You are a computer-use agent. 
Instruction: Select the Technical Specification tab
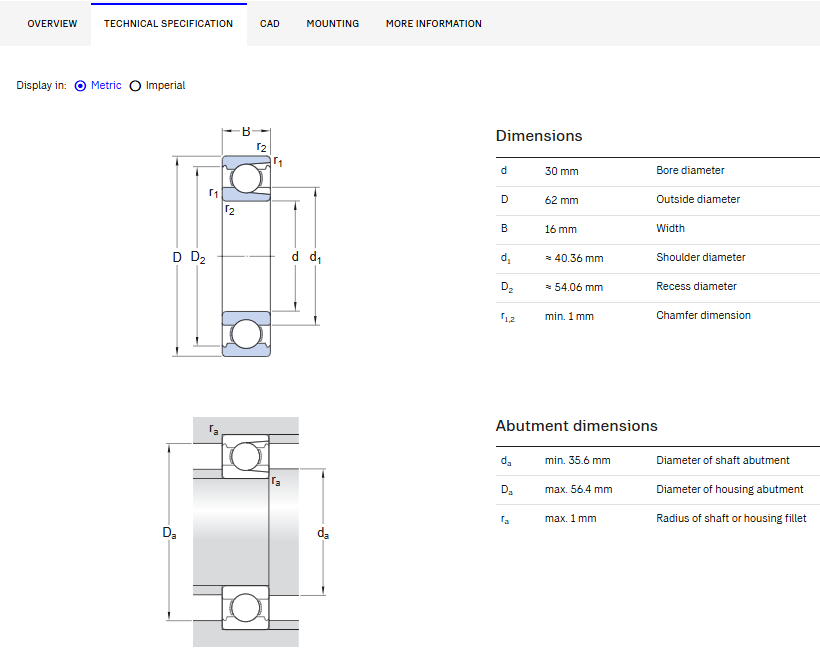pyautogui.click(x=168, y=24)
